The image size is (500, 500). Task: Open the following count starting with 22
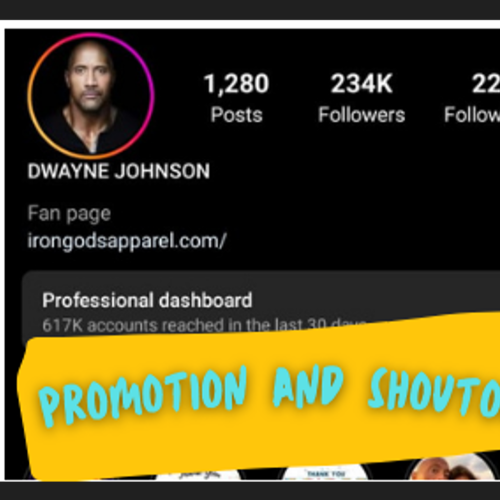point(486,83)
